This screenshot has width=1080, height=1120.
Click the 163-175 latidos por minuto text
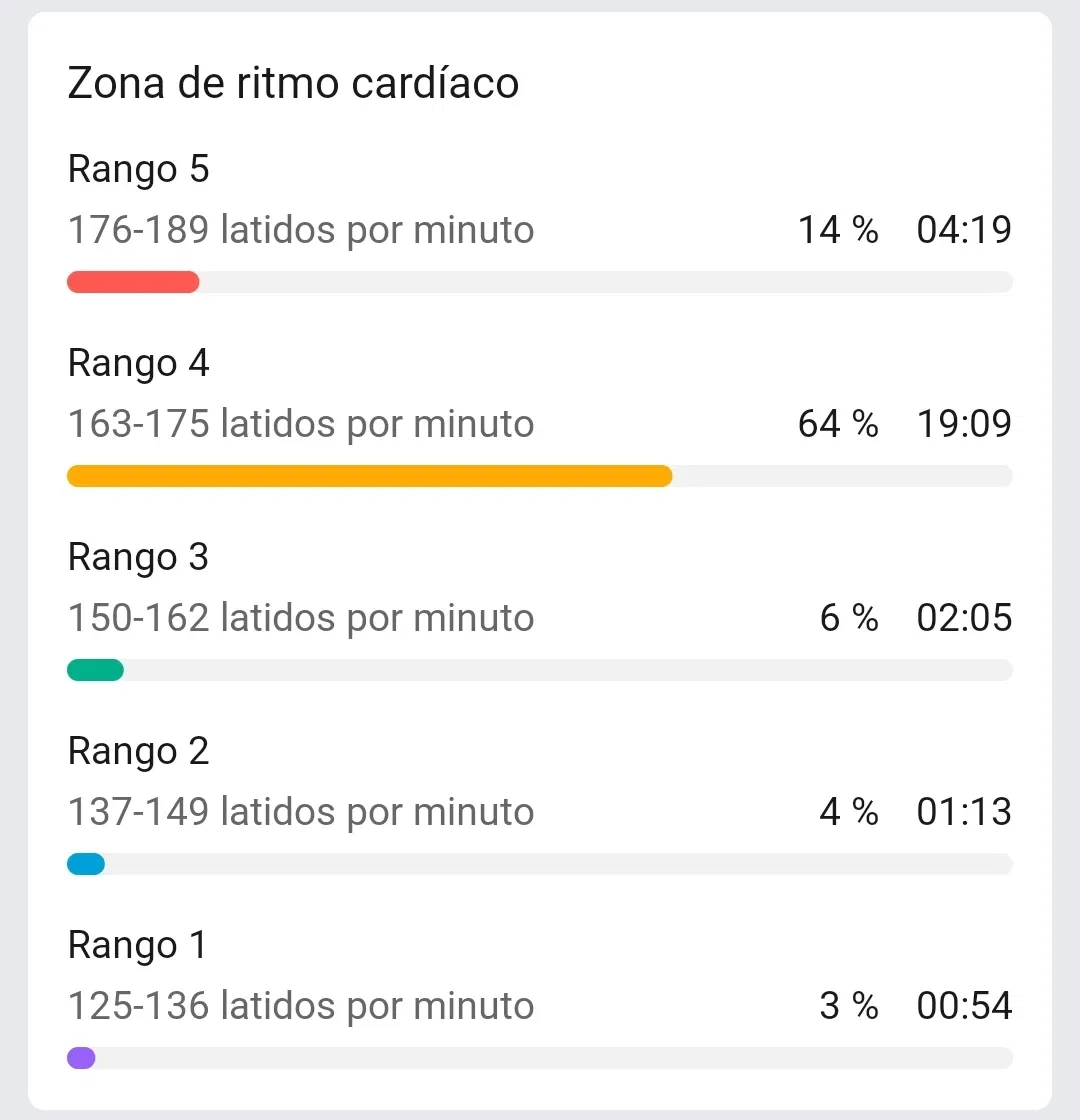click(300, 424)
